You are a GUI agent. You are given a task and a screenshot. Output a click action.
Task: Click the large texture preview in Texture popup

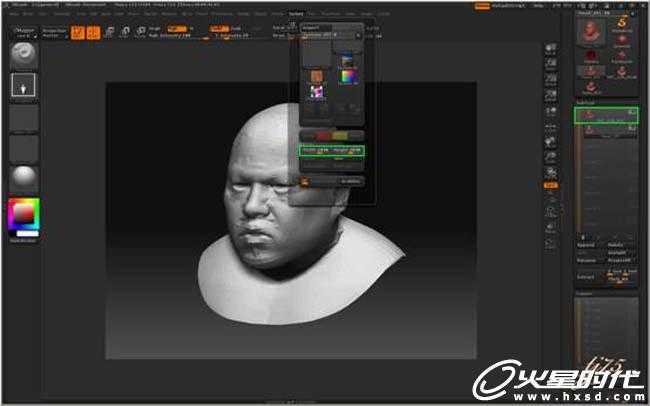coord(316,54)
